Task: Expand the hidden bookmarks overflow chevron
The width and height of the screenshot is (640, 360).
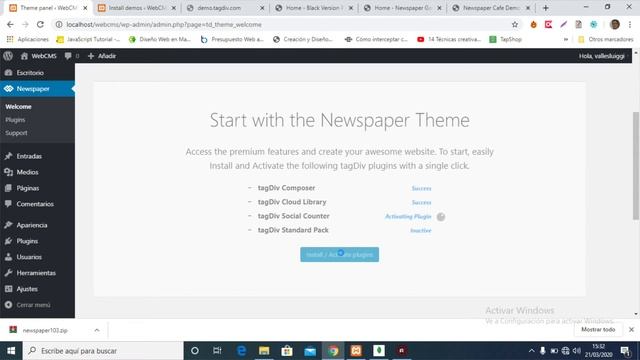Action: pyautogui.click(x=566, y=39)
